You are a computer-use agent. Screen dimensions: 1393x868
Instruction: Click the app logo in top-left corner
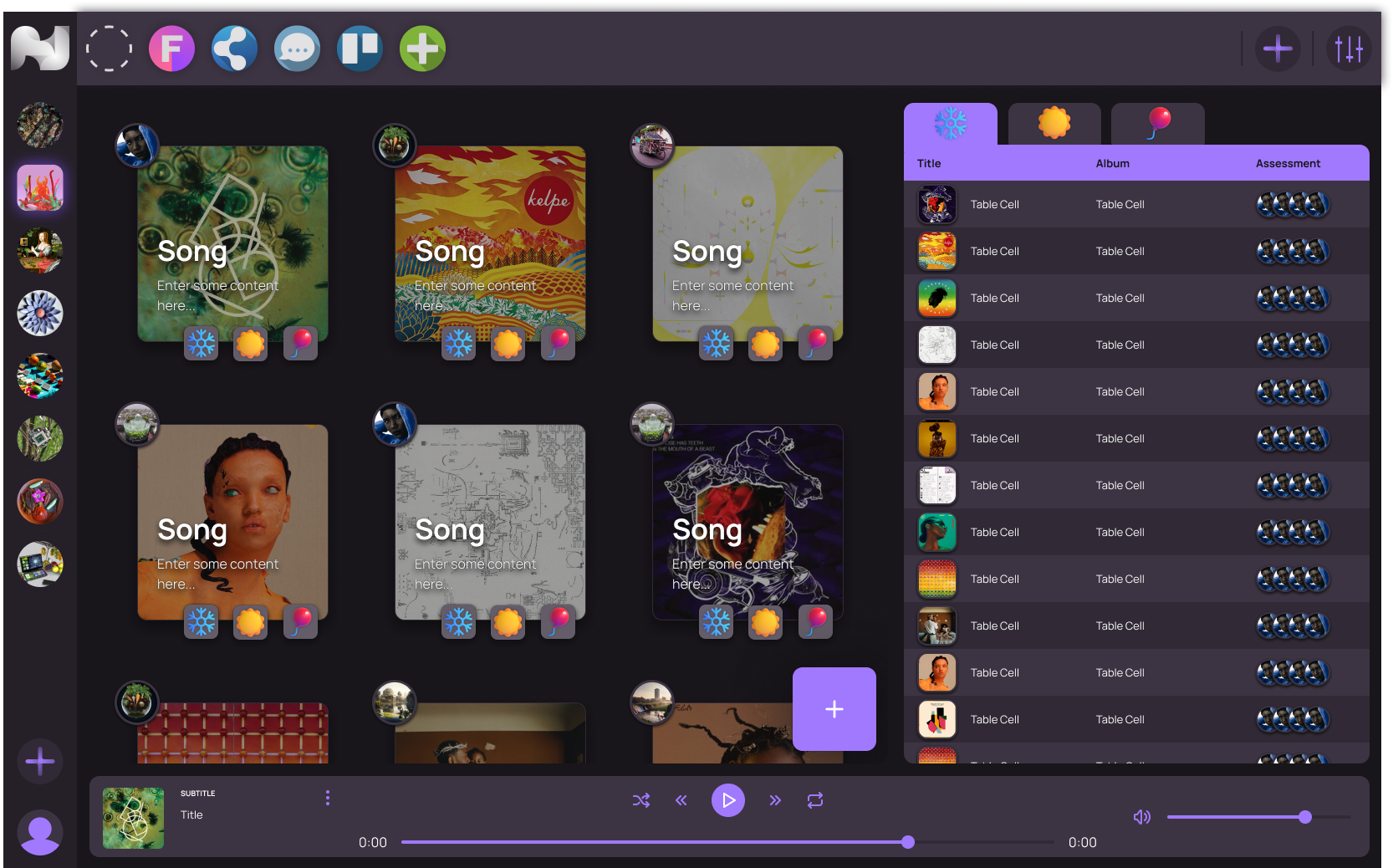click(x=39, y=49)
